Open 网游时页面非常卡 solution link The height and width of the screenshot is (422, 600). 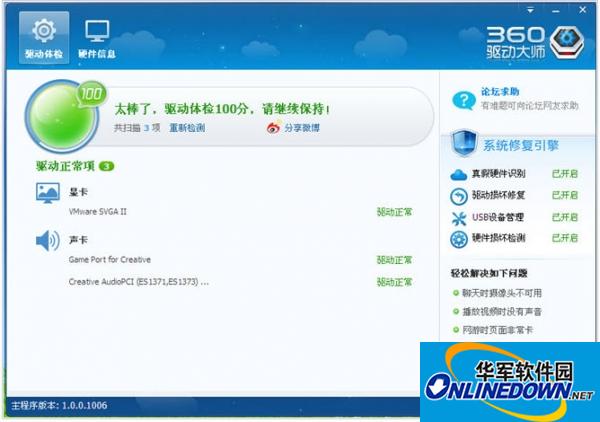pos(497,330)
